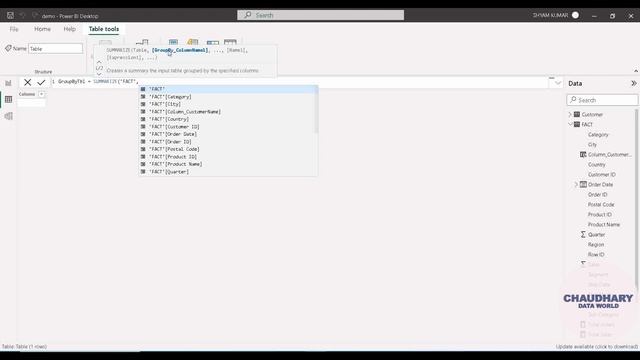The width and height of the screenshot is (640, 360).
Task: Click the autocomplete list scrollbar
Action: point(316,109)
